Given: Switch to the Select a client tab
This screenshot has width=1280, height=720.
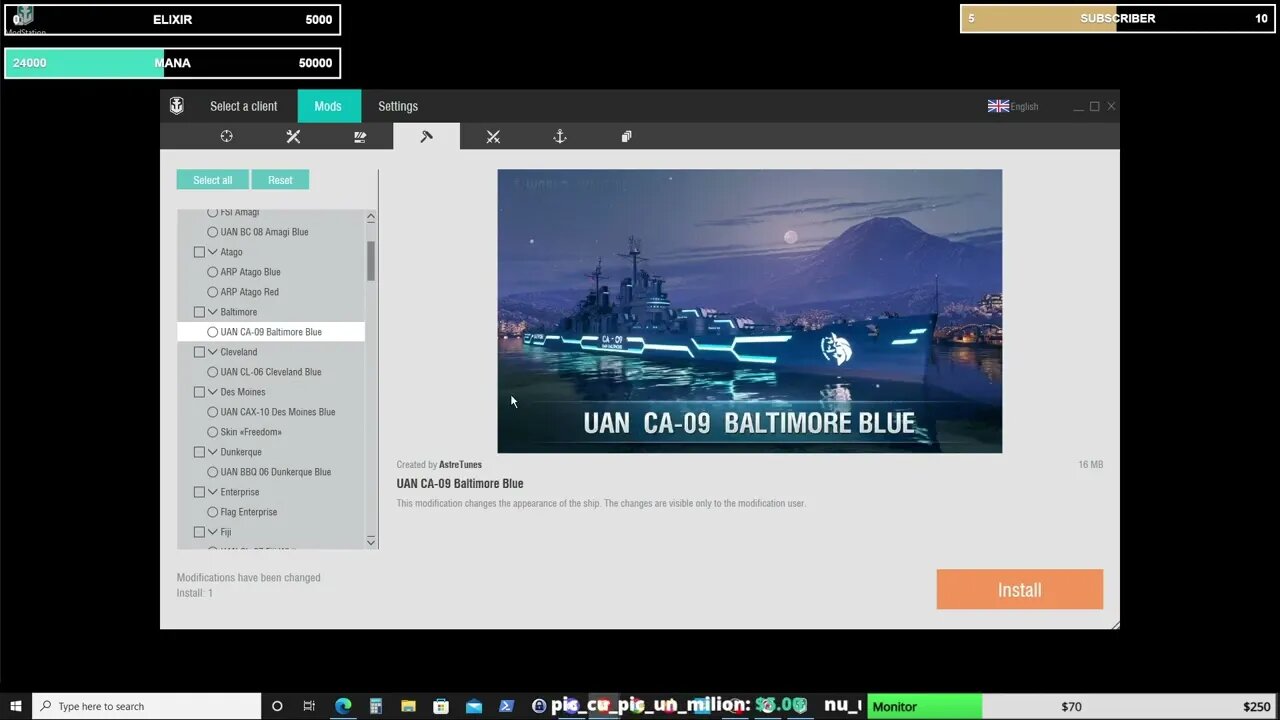Looking at the screenshot, I should 244,106.
